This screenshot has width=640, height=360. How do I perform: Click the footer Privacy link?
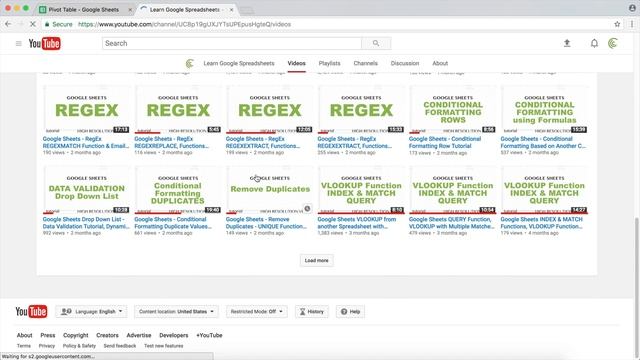tap(47, 346)
